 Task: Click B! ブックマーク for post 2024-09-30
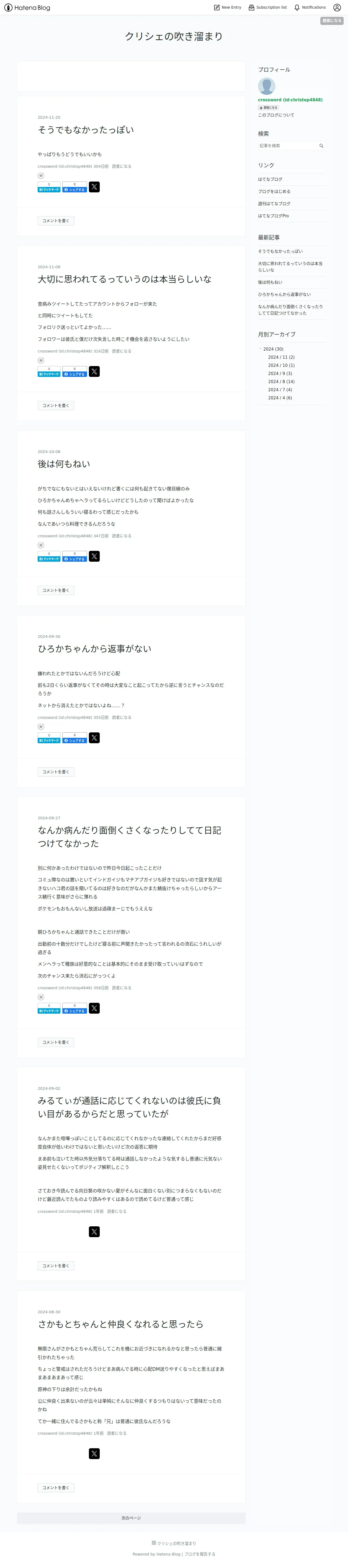[49, 740]
